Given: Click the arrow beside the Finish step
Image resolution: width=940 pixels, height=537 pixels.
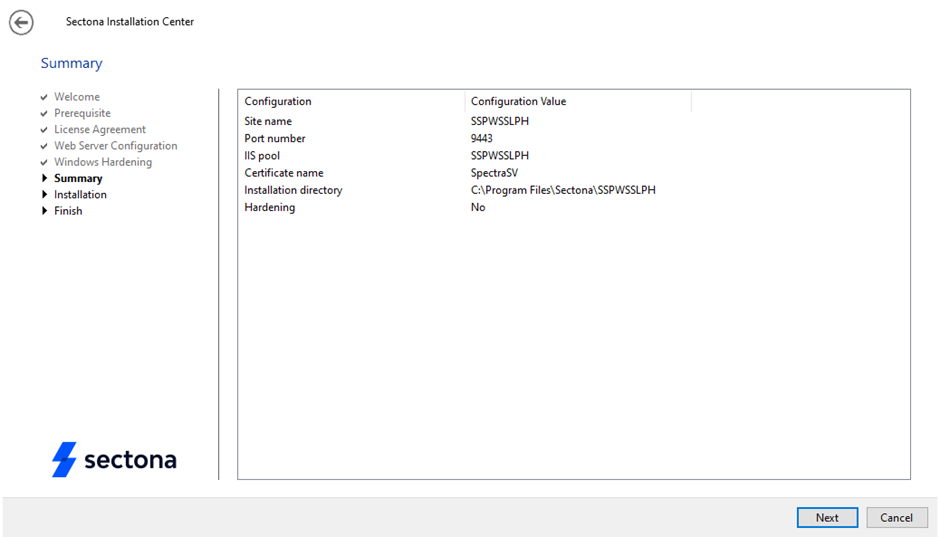Looking at the screenshot, I should [x=44, y=211].
